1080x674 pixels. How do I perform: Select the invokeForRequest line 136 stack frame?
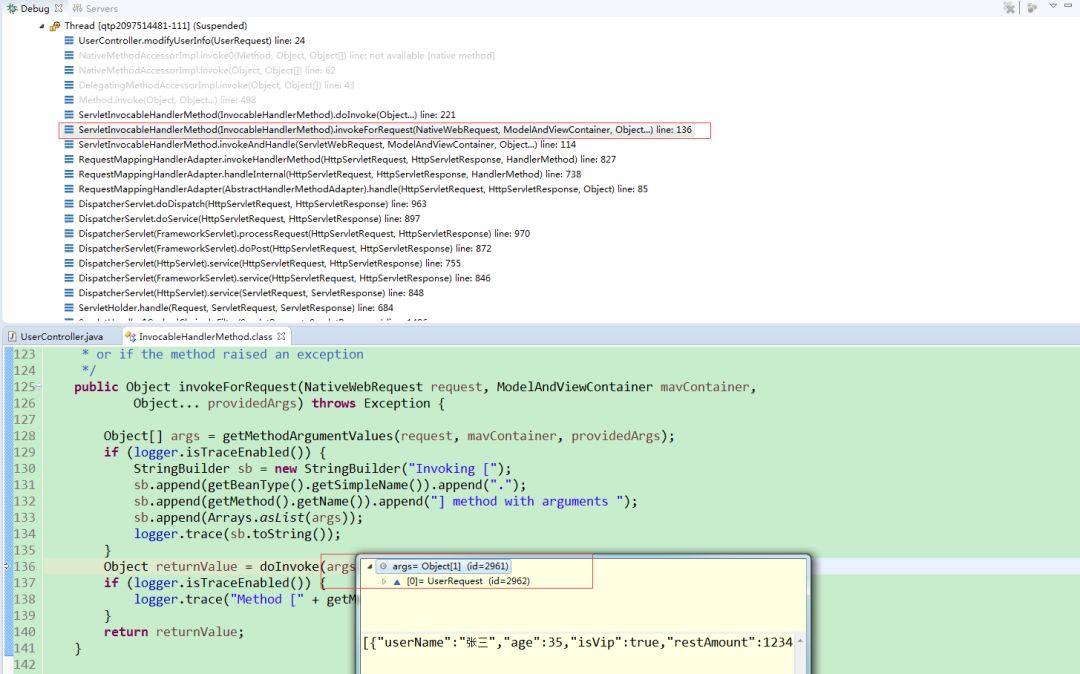[x=385, y=129]
